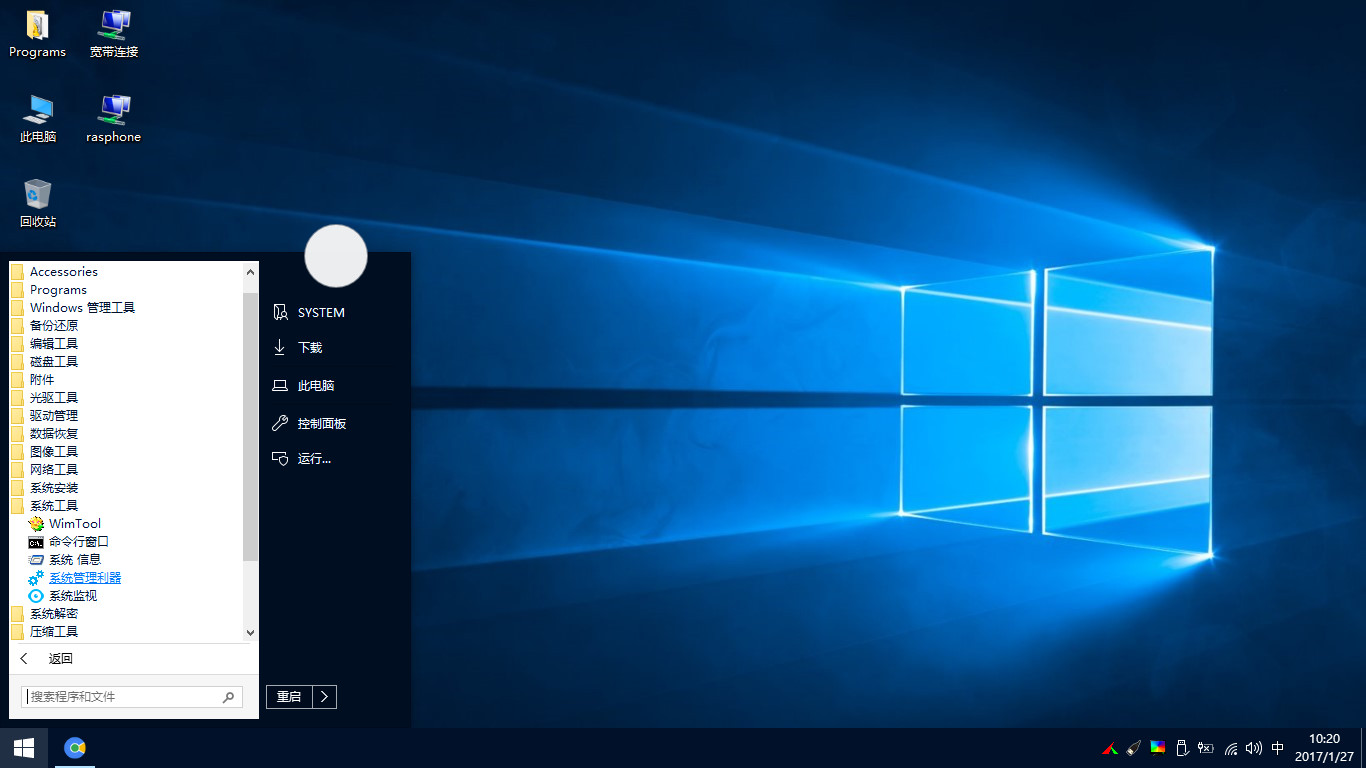Toggle the volume icon in system tray
This screenshot has width=1366, height=768.
click(1253, 747)
